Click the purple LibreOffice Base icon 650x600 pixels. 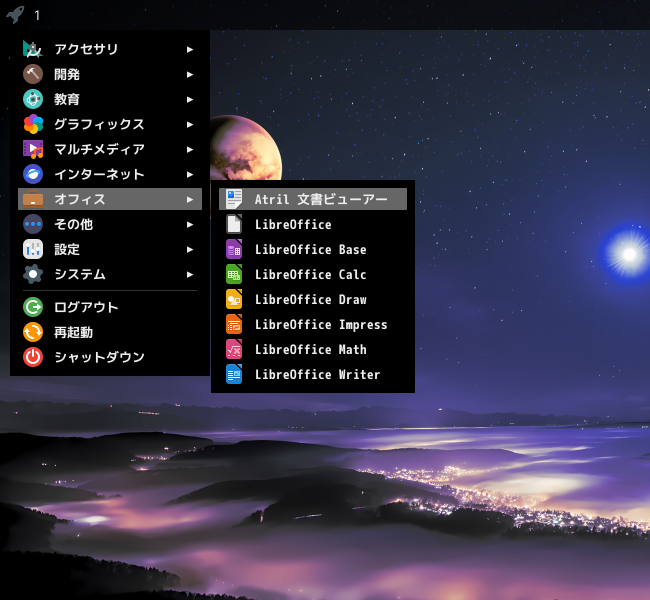pyautogui.click(x=234, y=249)
